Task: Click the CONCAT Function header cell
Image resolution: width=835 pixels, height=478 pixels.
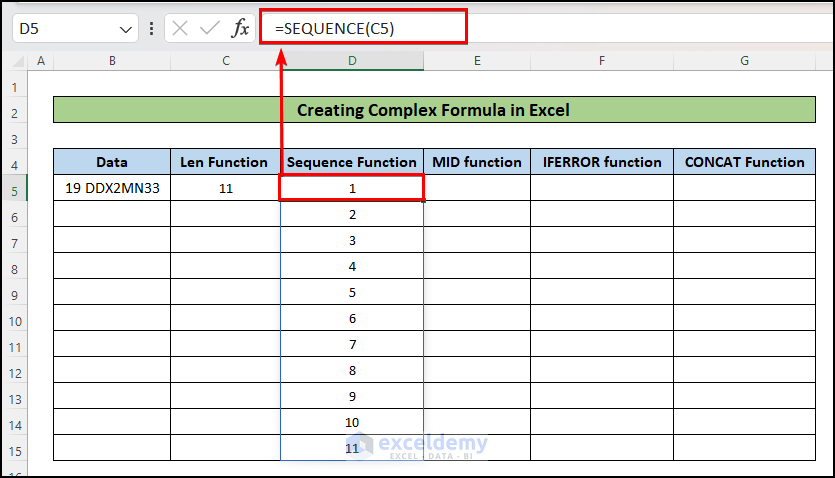Action: tap(745, 162)
